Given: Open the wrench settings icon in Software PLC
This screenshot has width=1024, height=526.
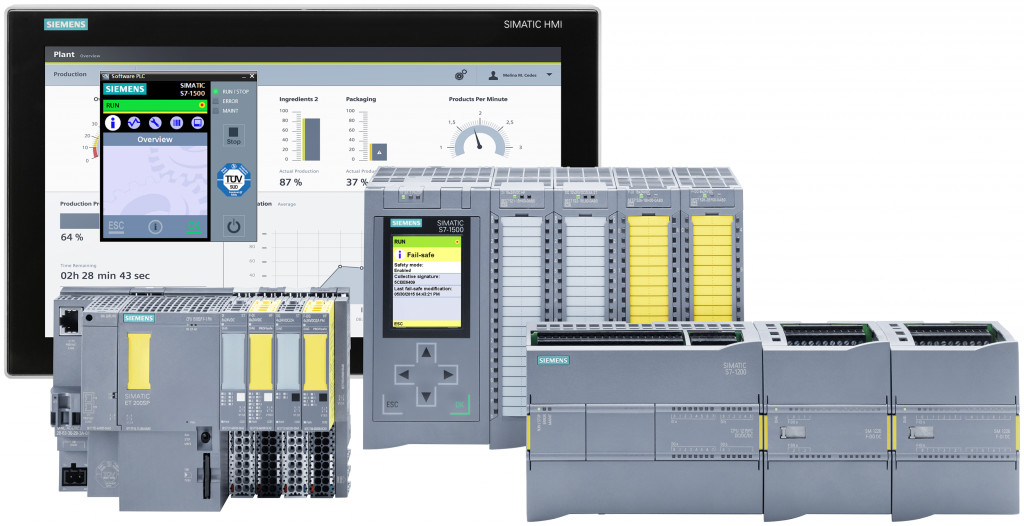Looking at the screenshot, I should [155, 123].
